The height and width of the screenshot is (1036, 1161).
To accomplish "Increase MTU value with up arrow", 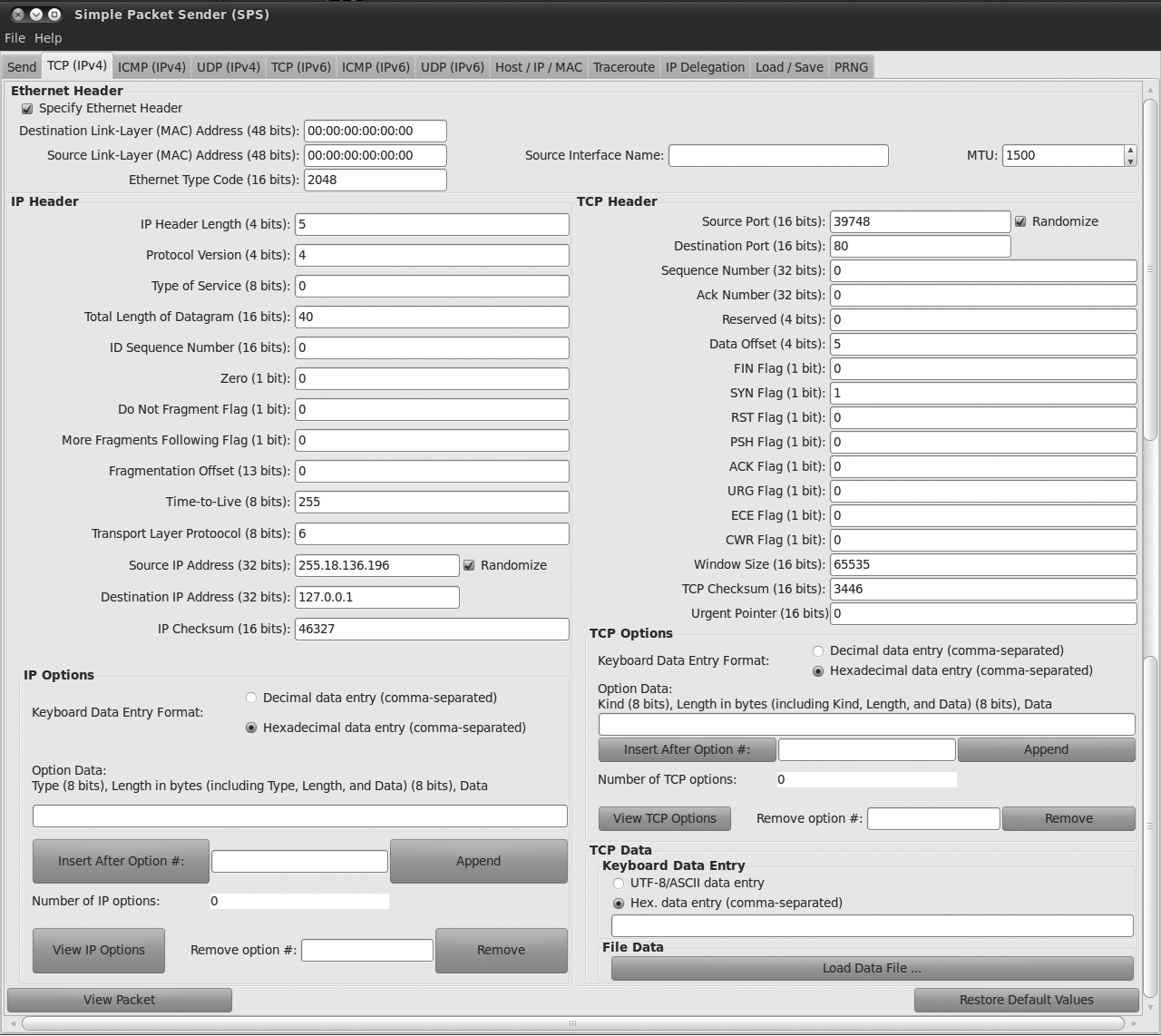I will tap(1130, 150).
